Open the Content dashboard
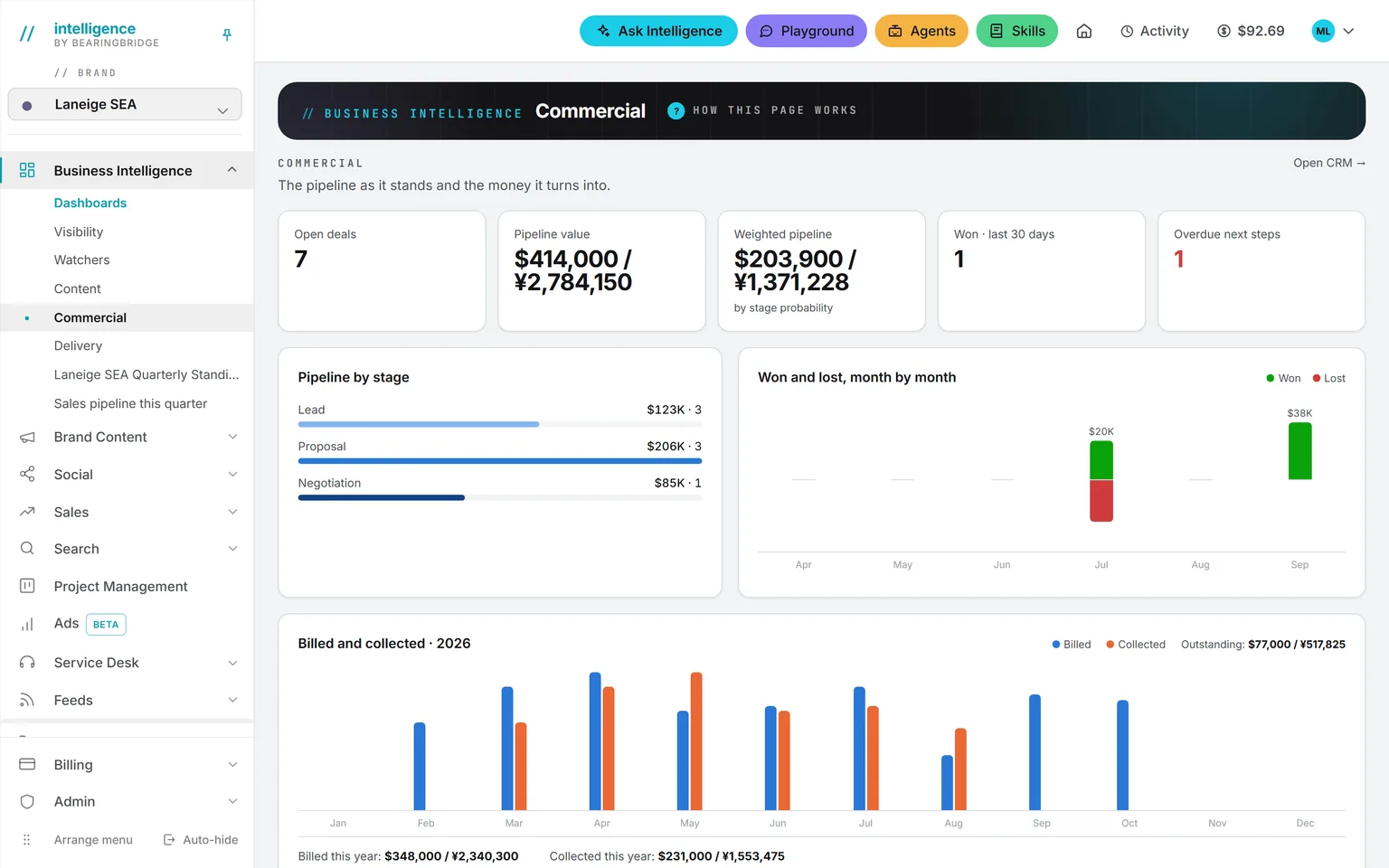The image size is (1389, 868). 77,288
